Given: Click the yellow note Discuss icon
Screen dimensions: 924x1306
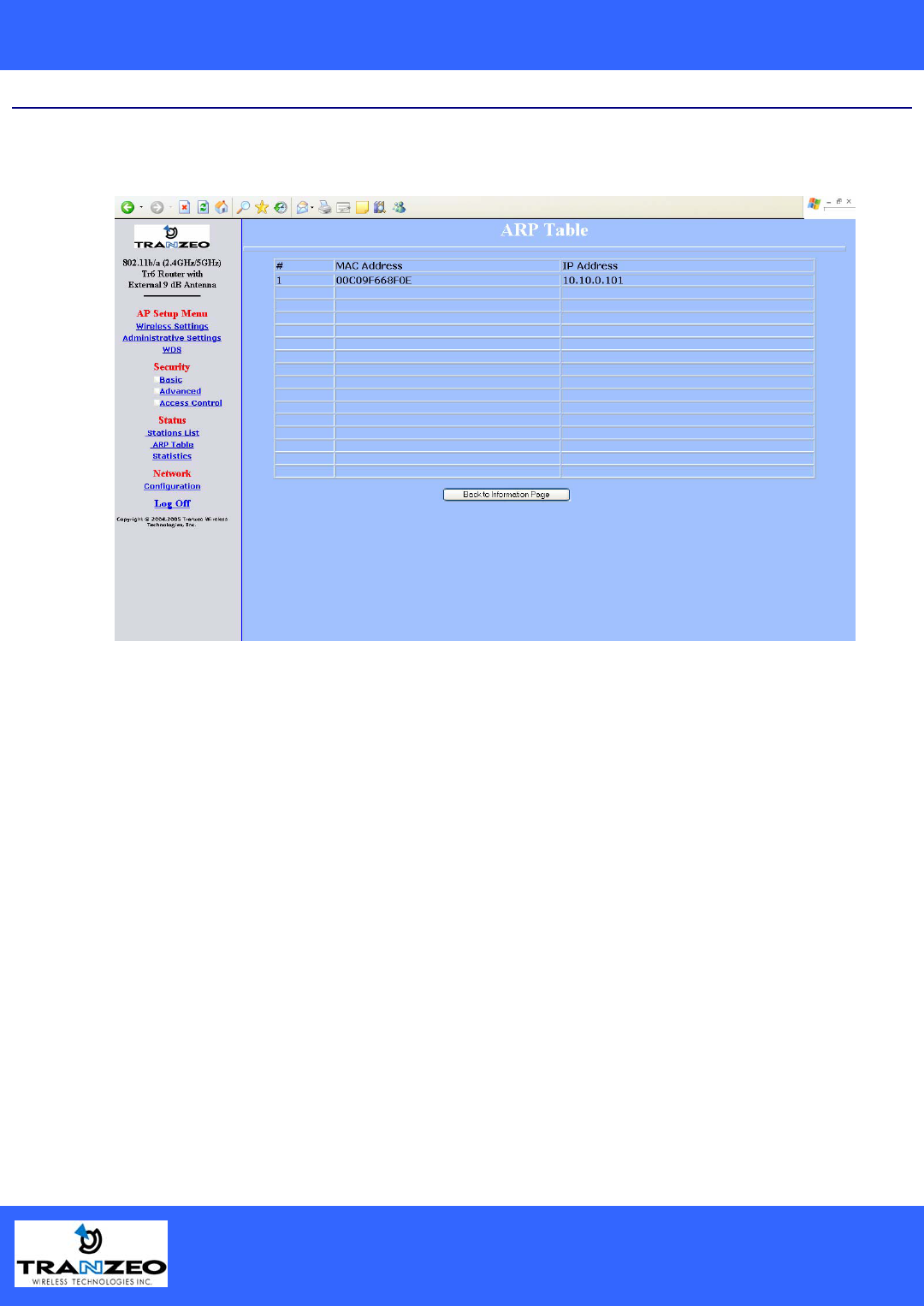Looking at the screenshot, I should point(362,207).
